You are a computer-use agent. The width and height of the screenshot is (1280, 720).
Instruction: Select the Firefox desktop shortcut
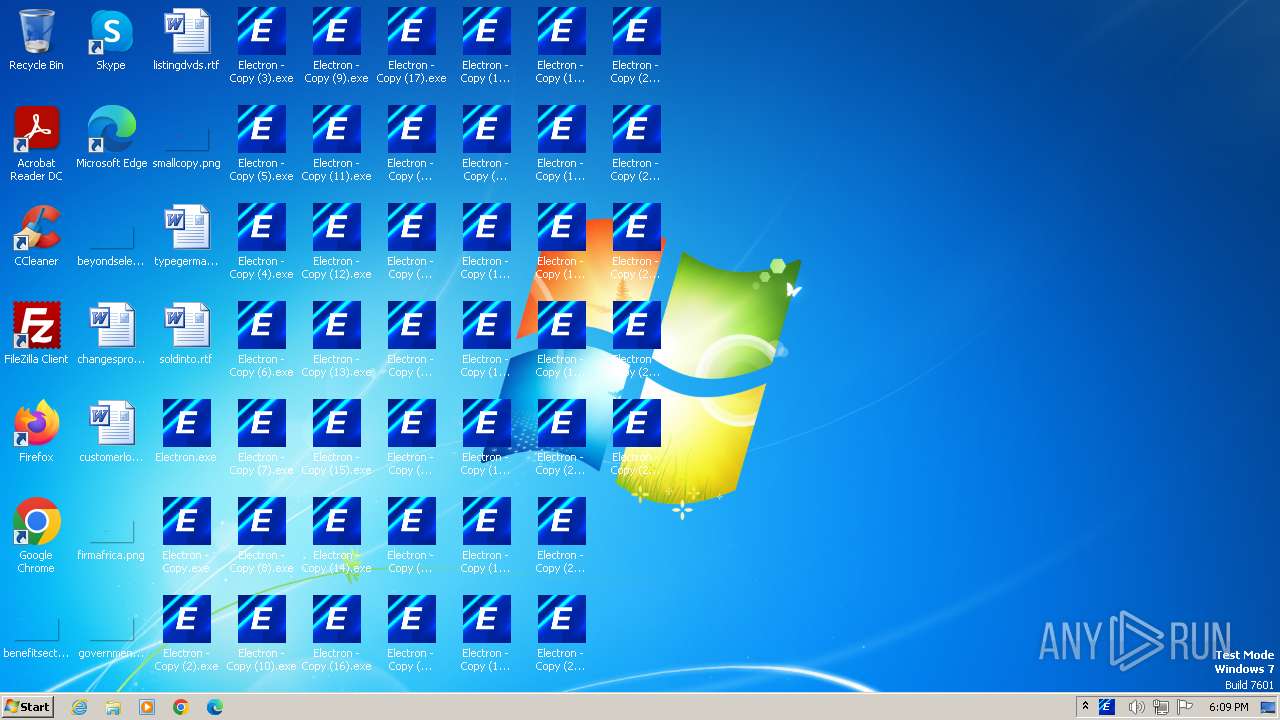36,432
